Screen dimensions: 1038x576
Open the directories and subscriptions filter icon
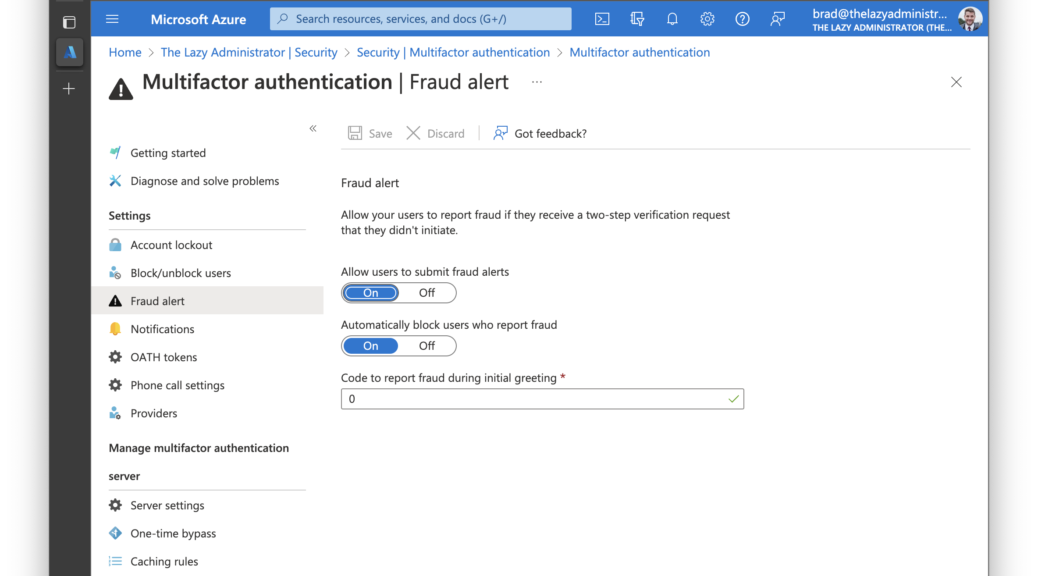pos(637,19)
